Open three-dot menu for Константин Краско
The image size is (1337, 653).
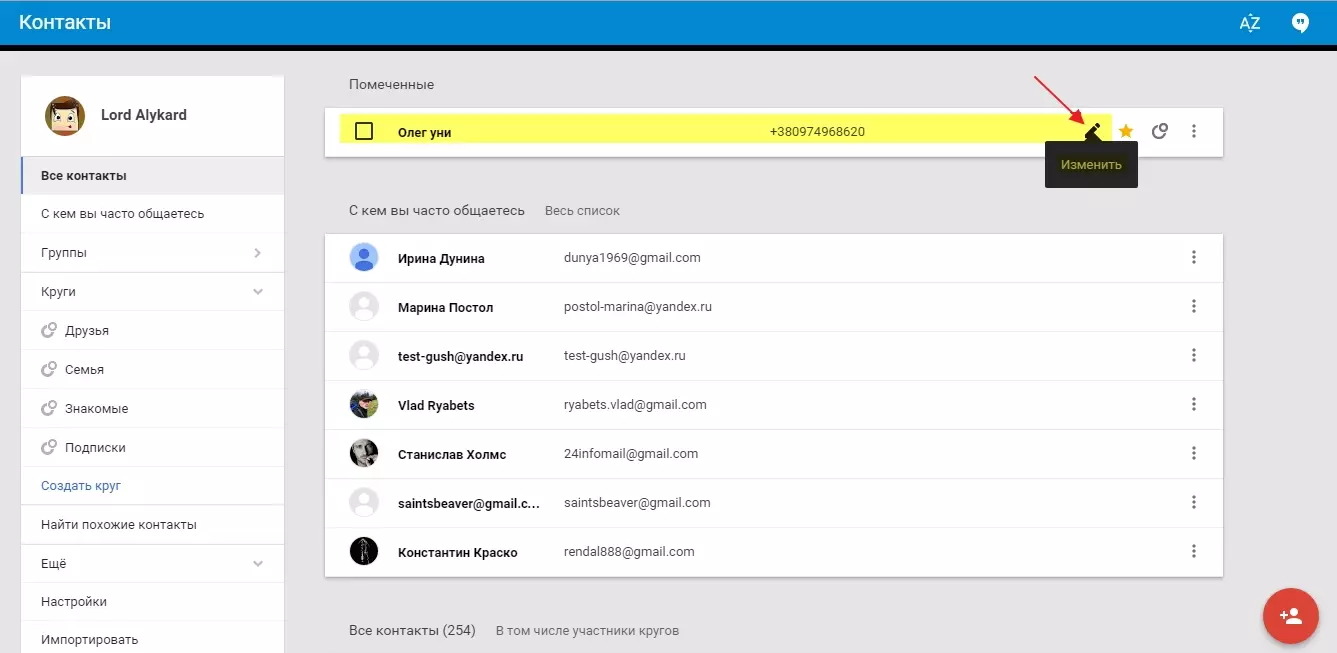pyautogui.click(x=1194, y=551)
